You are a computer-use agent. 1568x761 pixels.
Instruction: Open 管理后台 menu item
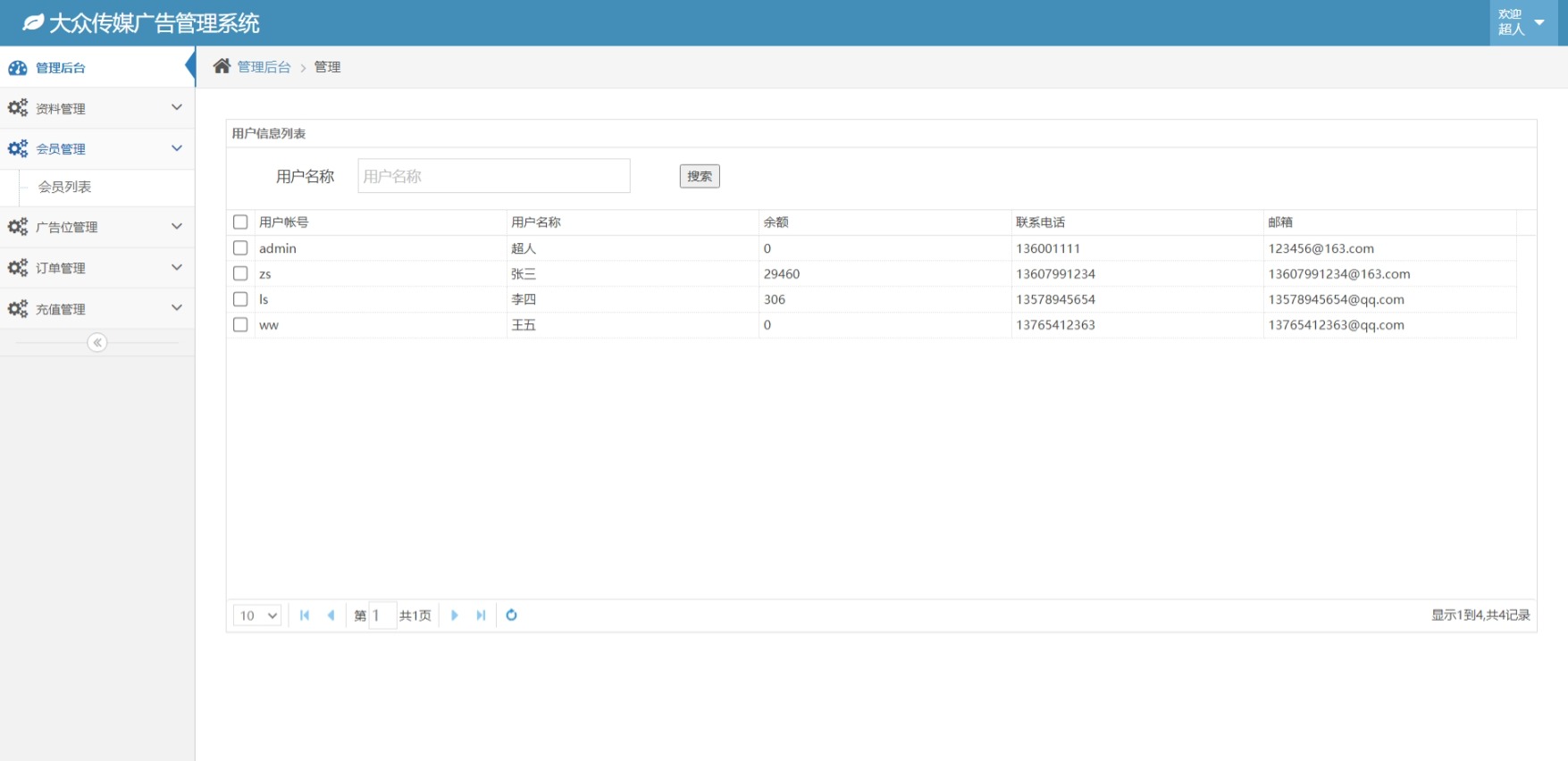[x=97, y=68]
